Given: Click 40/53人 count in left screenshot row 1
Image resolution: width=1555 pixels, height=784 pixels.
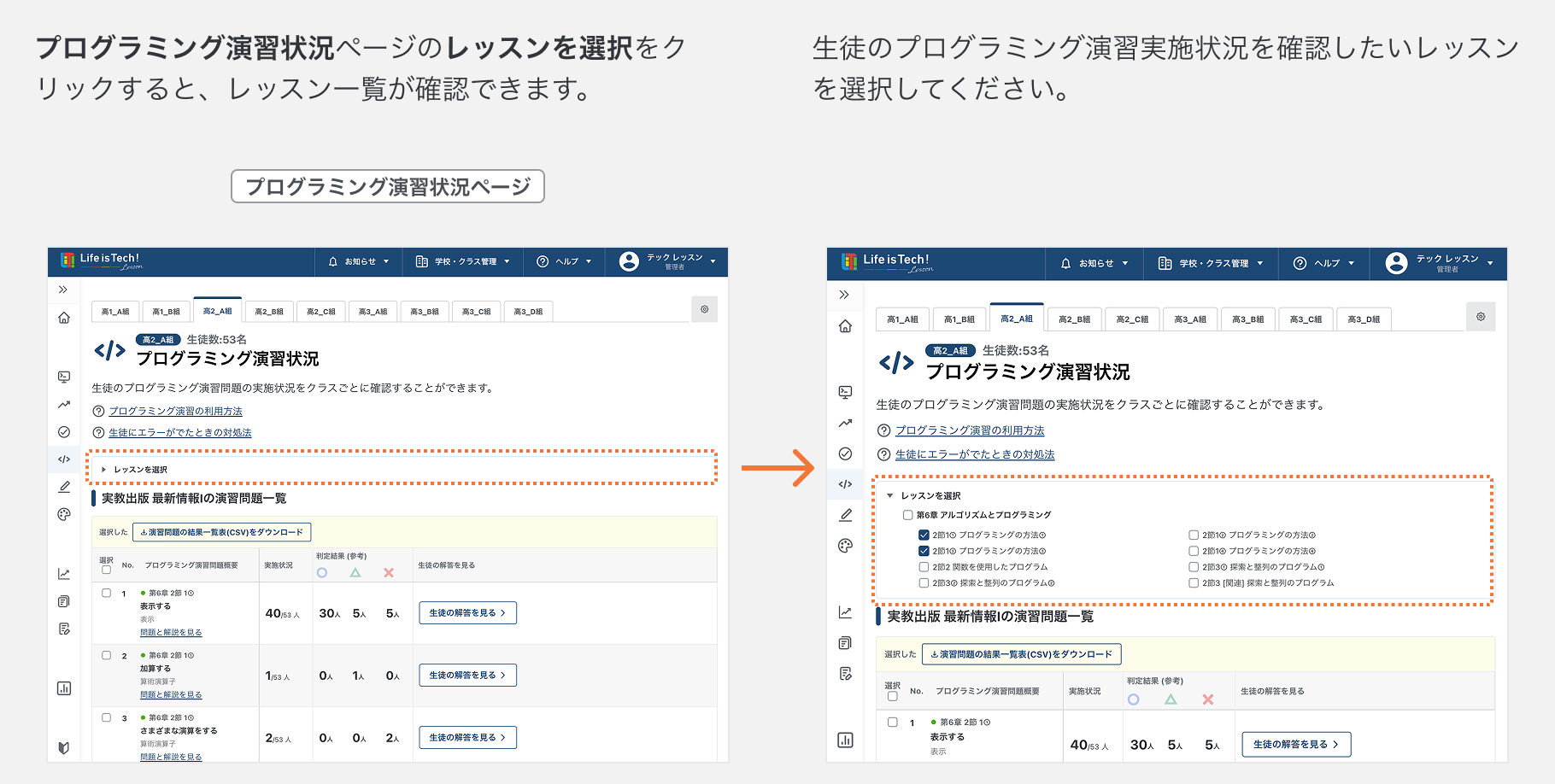Looking at the screenshot, I should pos(282,613).
